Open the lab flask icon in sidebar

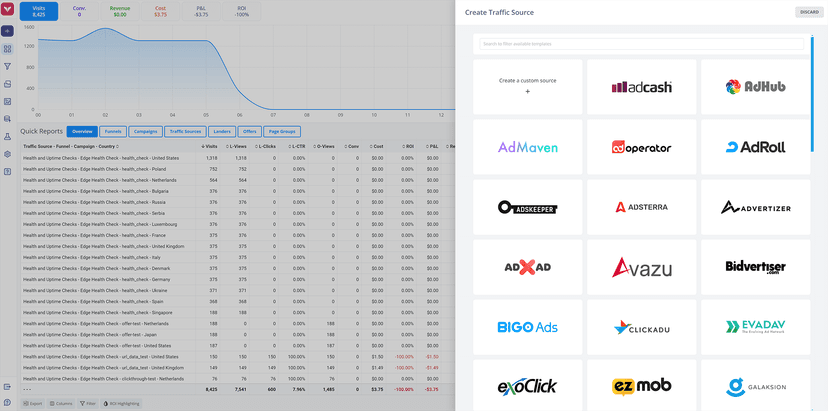tap(7, 136)
